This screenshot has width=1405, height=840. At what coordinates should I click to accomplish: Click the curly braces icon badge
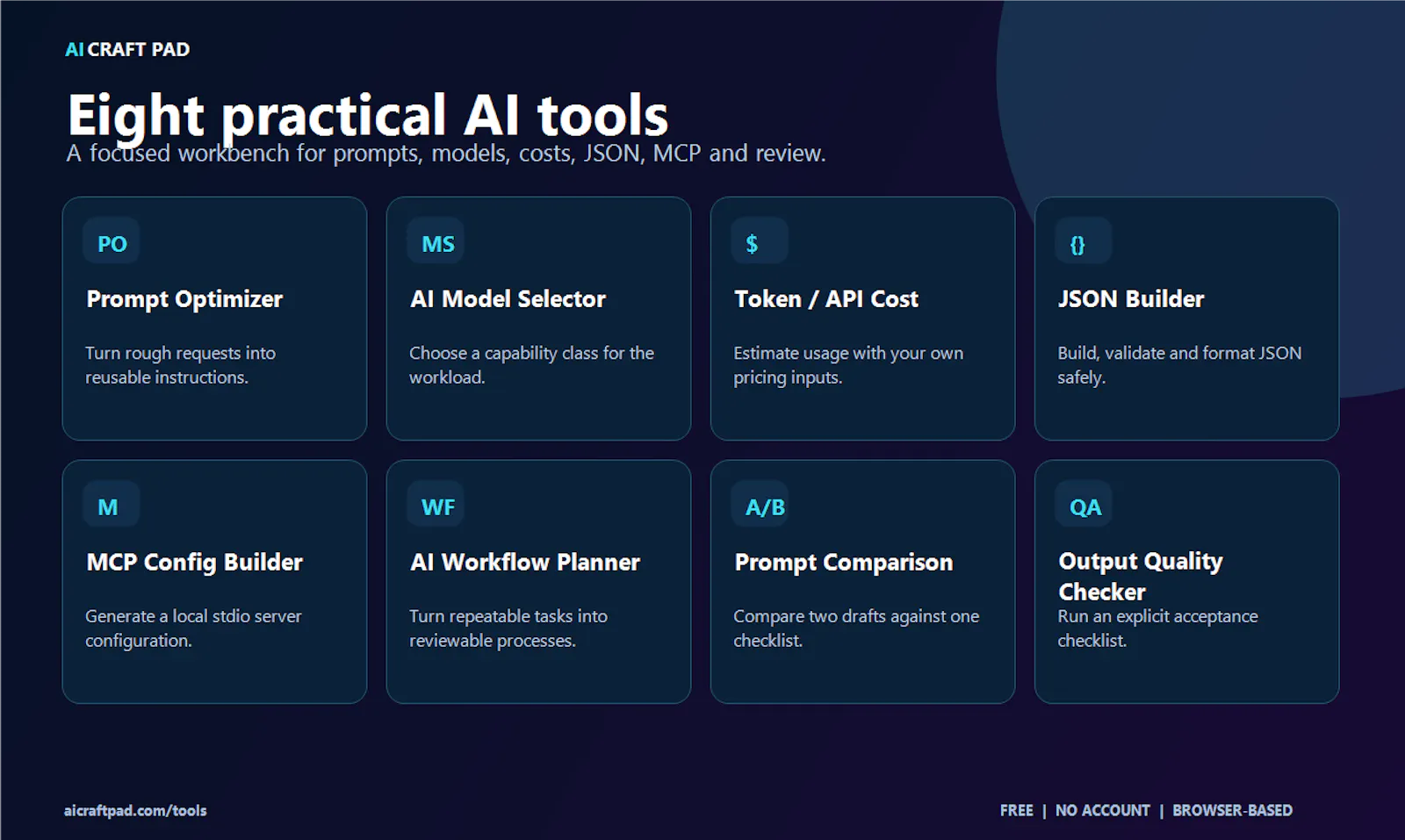1084,242
